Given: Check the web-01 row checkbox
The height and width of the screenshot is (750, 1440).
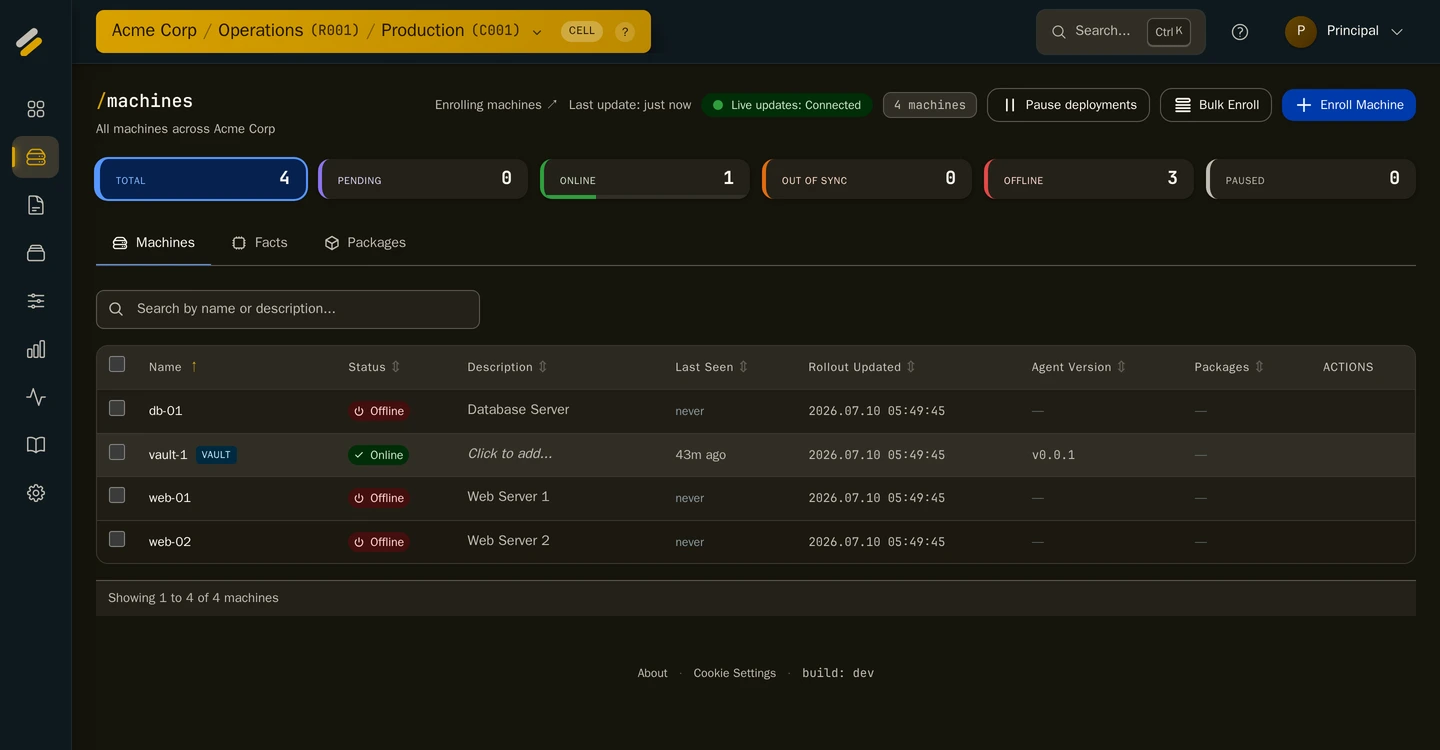Looking at the screenshot, I should pos(117,495).
